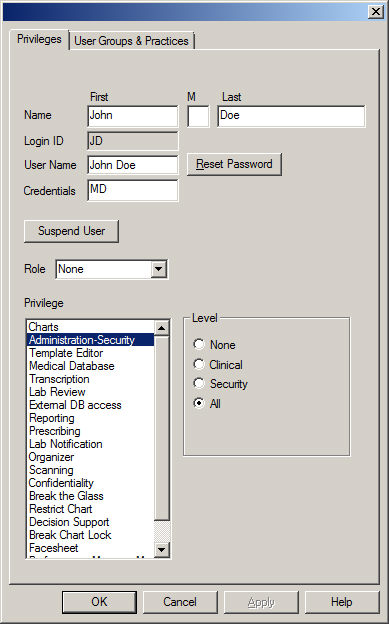Image resolution: width=389 pixels, height=624 pixels.
Task: Click the Suspend User button
Action: point(71,231)
